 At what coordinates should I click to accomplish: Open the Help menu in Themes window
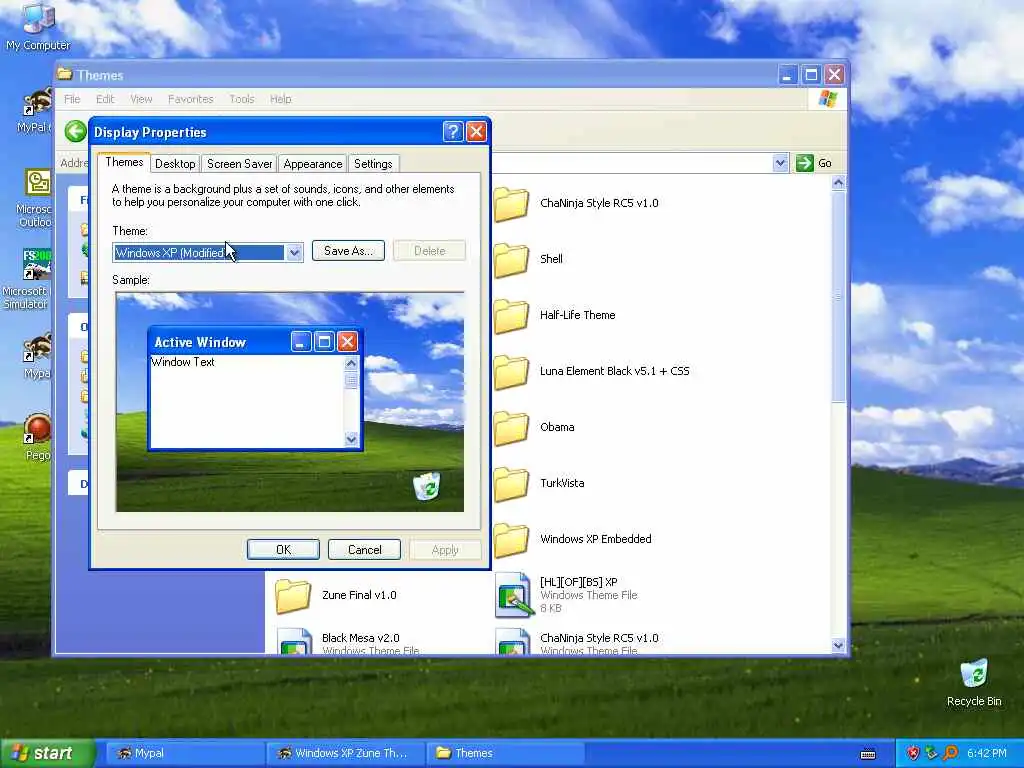[x=280, y=99]
